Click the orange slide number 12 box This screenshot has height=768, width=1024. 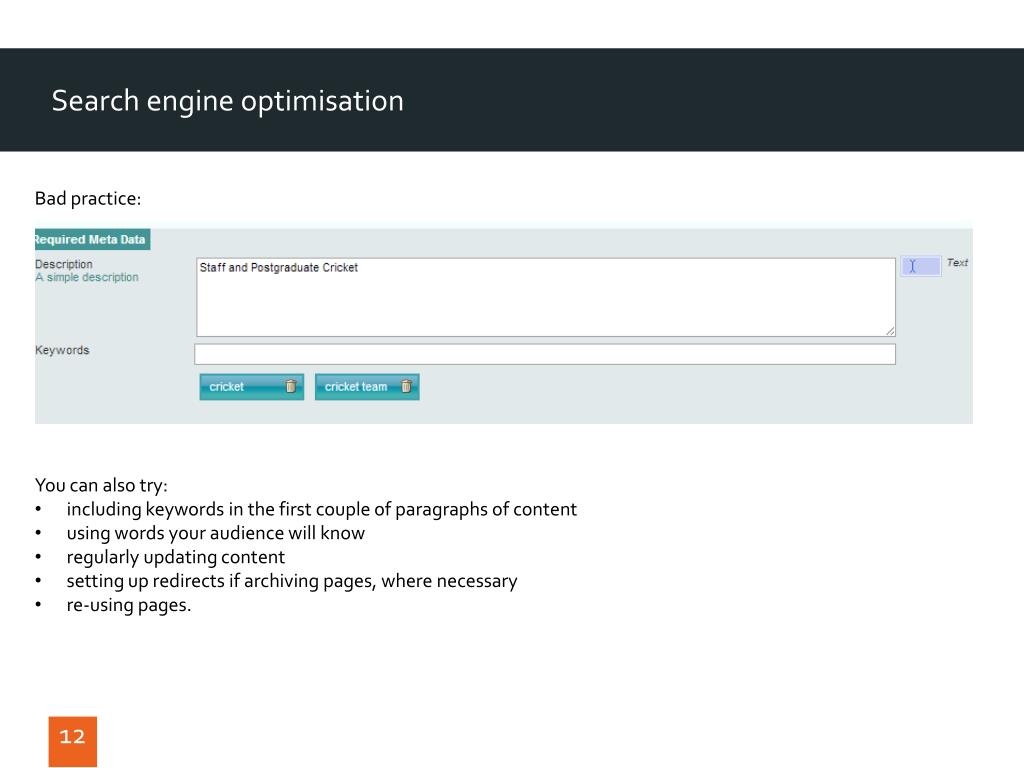coord(72,741)
